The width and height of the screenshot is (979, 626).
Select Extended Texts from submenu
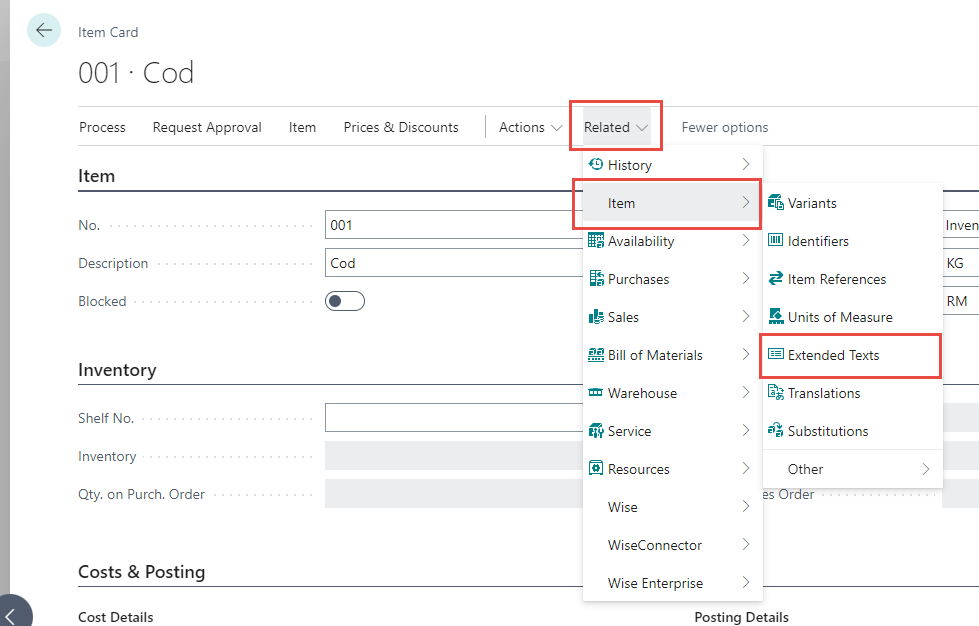833,355
